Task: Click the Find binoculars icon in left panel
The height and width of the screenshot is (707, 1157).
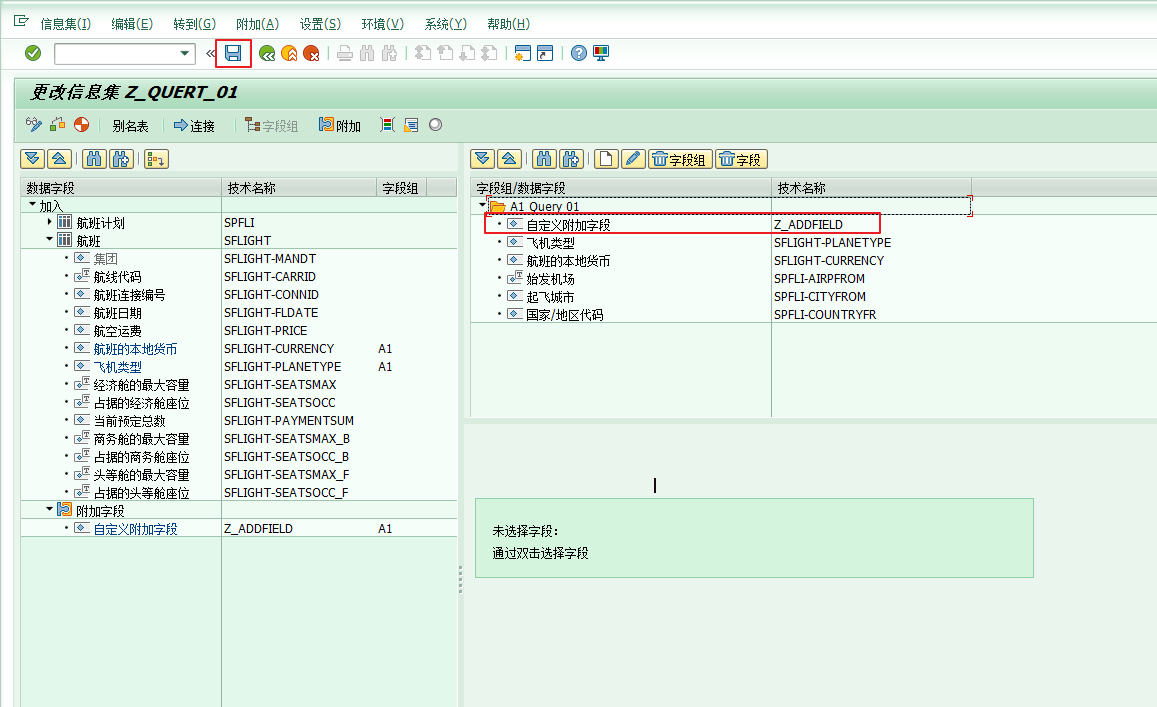Action: (94, 158)
